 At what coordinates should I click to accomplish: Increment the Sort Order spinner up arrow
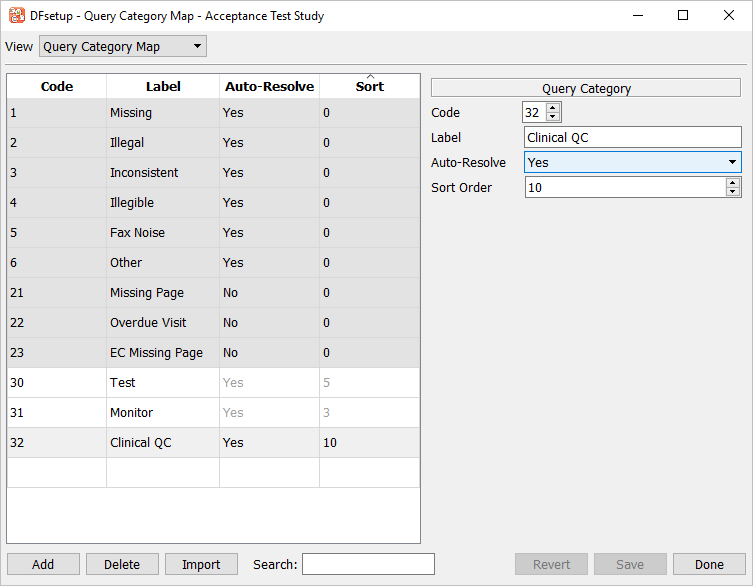[733, 182]
